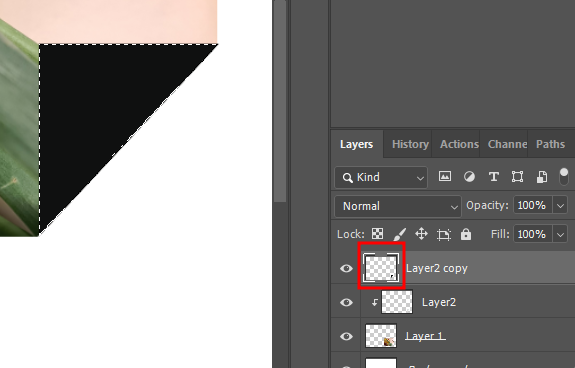The width and height of the screenshot is (575, 368).
Task: Hide the Layer 1 layer
Action: pos(346,336)
